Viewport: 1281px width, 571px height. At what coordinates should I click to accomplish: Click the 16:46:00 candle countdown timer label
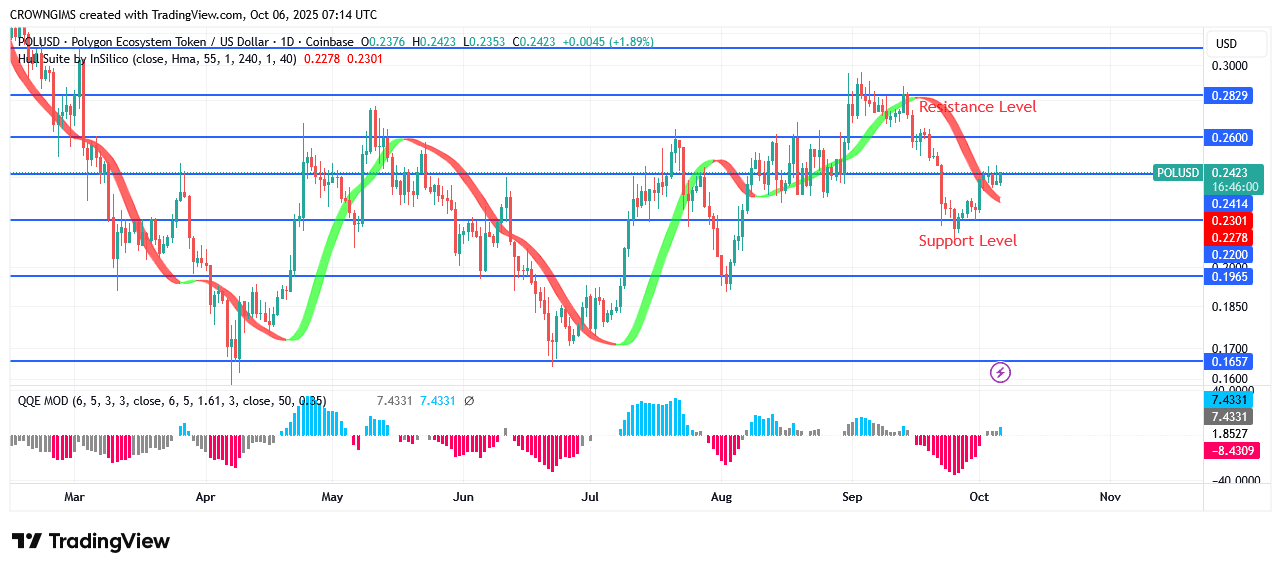point(1235,187)
